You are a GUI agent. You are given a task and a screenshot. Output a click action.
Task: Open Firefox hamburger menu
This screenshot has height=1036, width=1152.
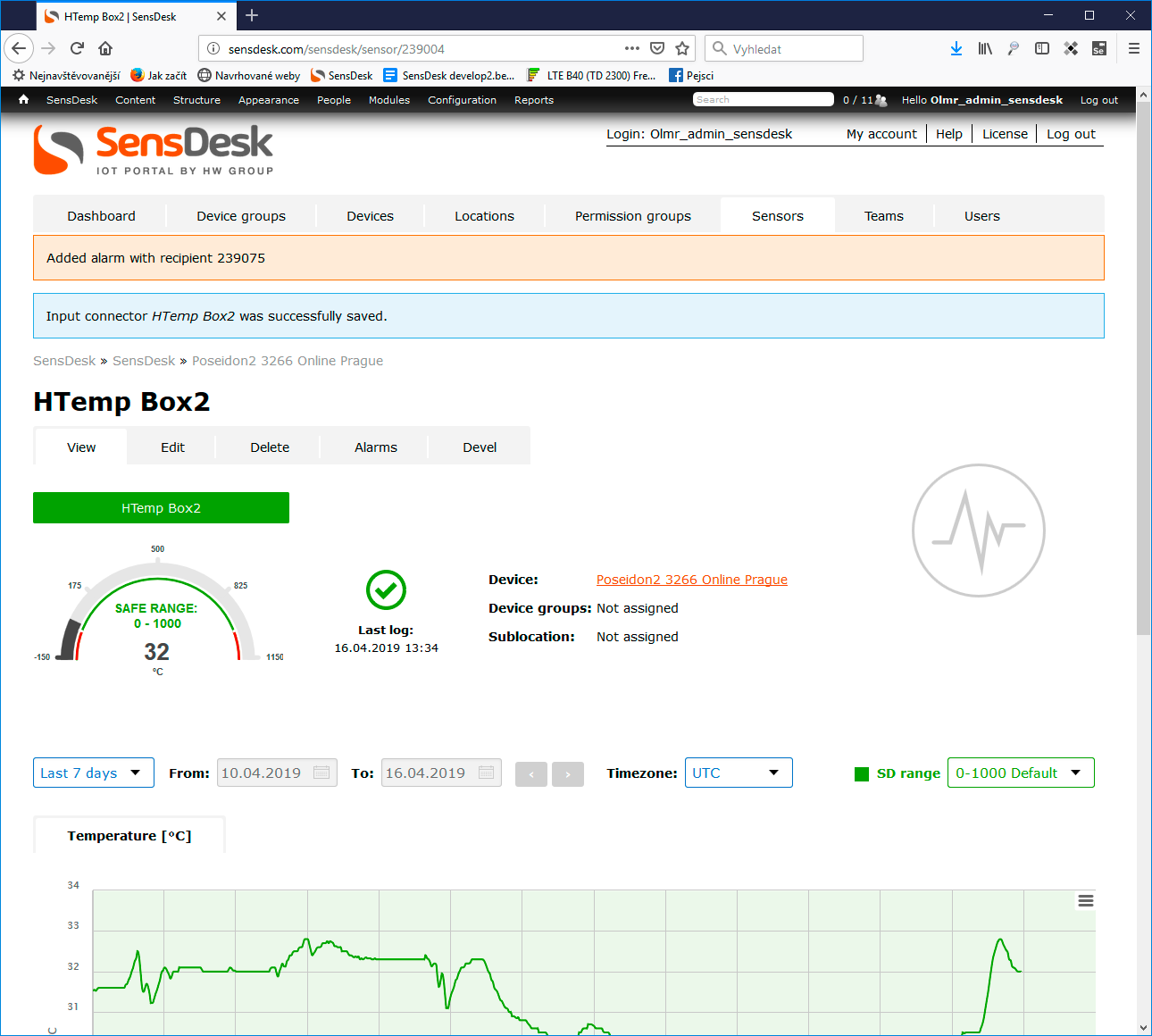[x=1134, y=48]
